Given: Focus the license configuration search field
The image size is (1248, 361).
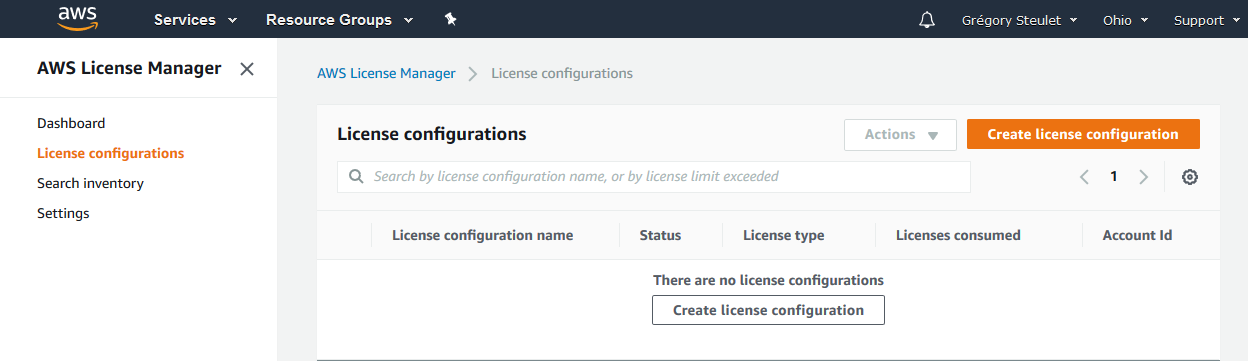Looking at the screenshot, I should coord(654,177).
